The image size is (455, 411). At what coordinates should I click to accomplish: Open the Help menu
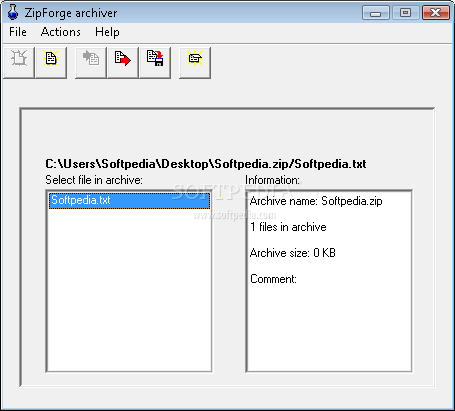point(107,32)
